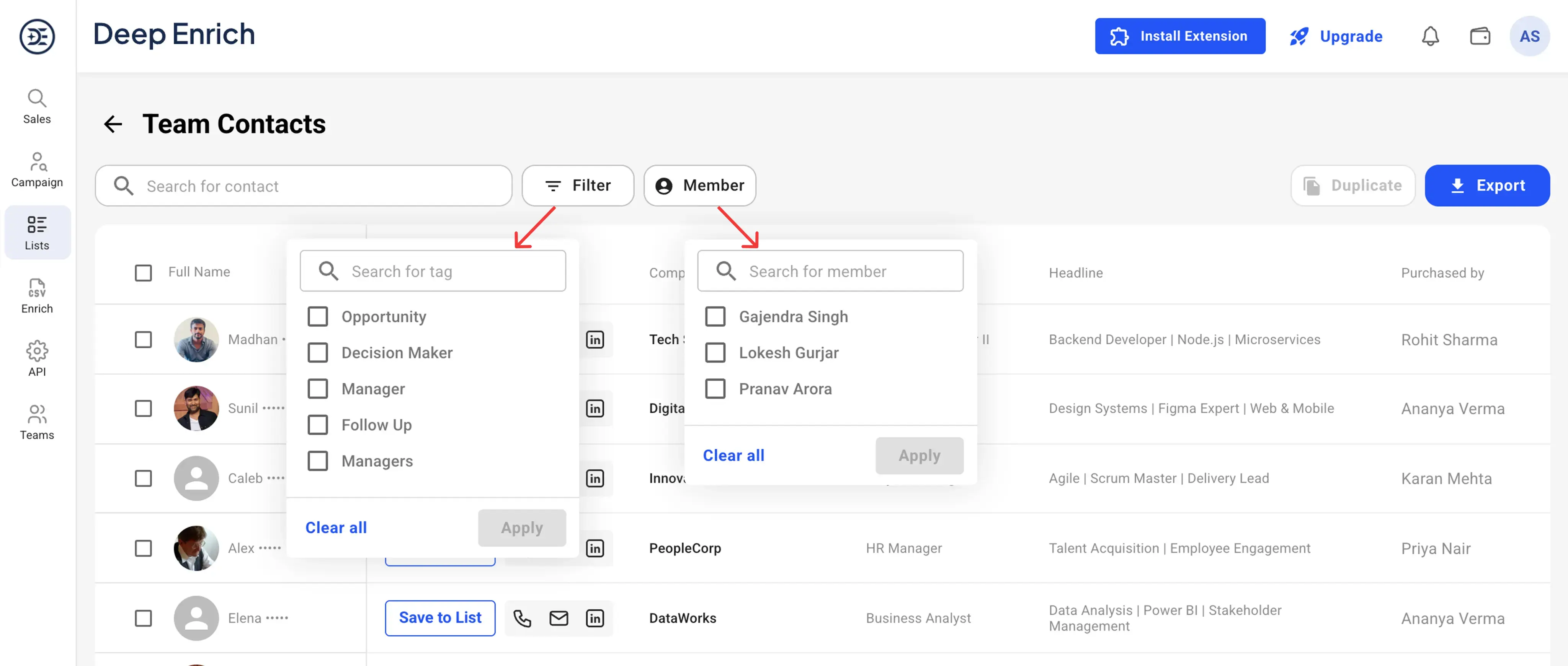This screenshot has height=666, width=1568.
Task: Select Elena's row checkbox
Action: coord(143,618)
